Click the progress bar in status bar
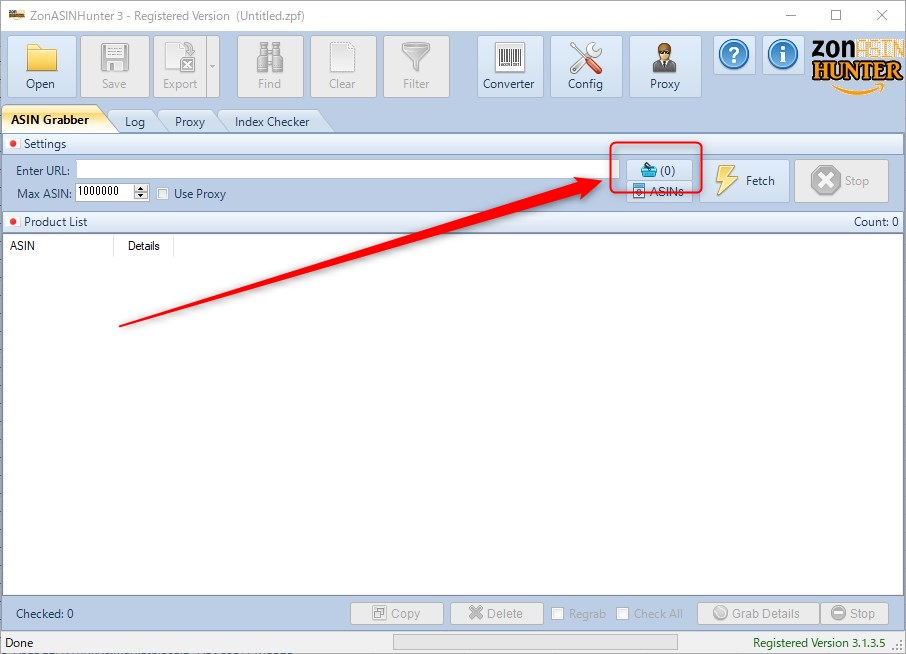This screenshot has width=906, height=654. [x=535, y=642]
